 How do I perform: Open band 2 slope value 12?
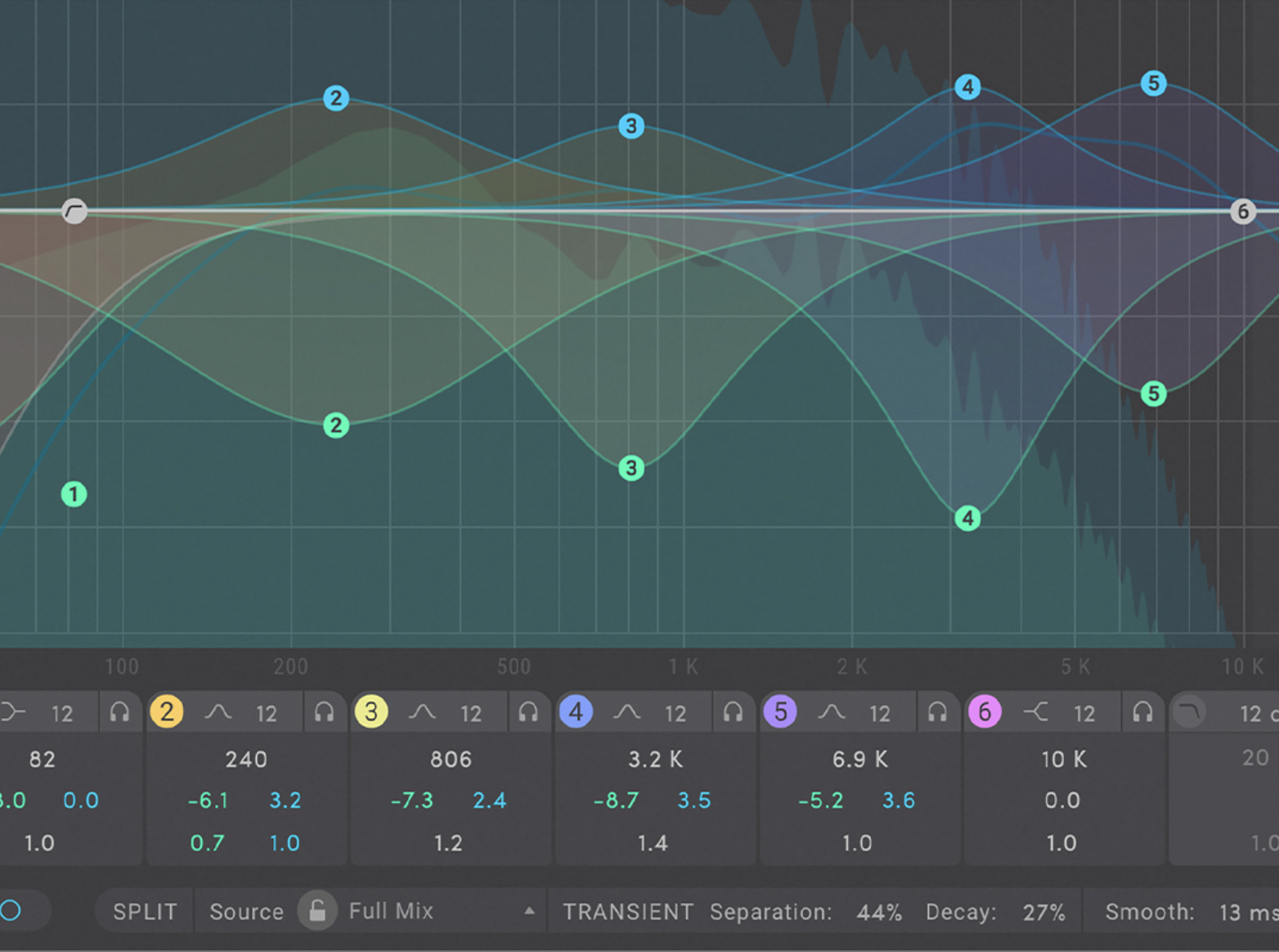point(267,714)
